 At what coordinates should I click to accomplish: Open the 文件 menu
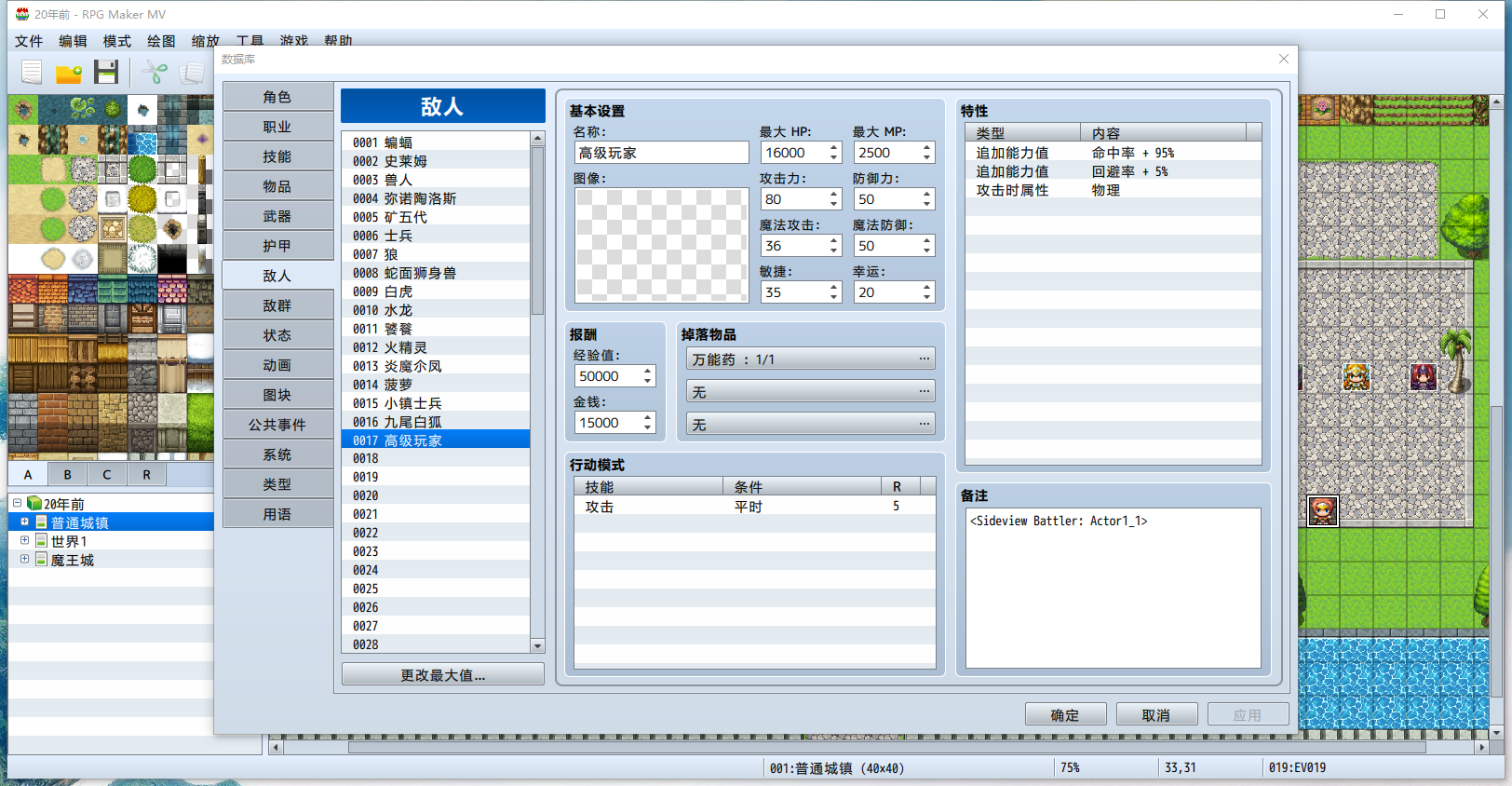[x=29, y=41]
